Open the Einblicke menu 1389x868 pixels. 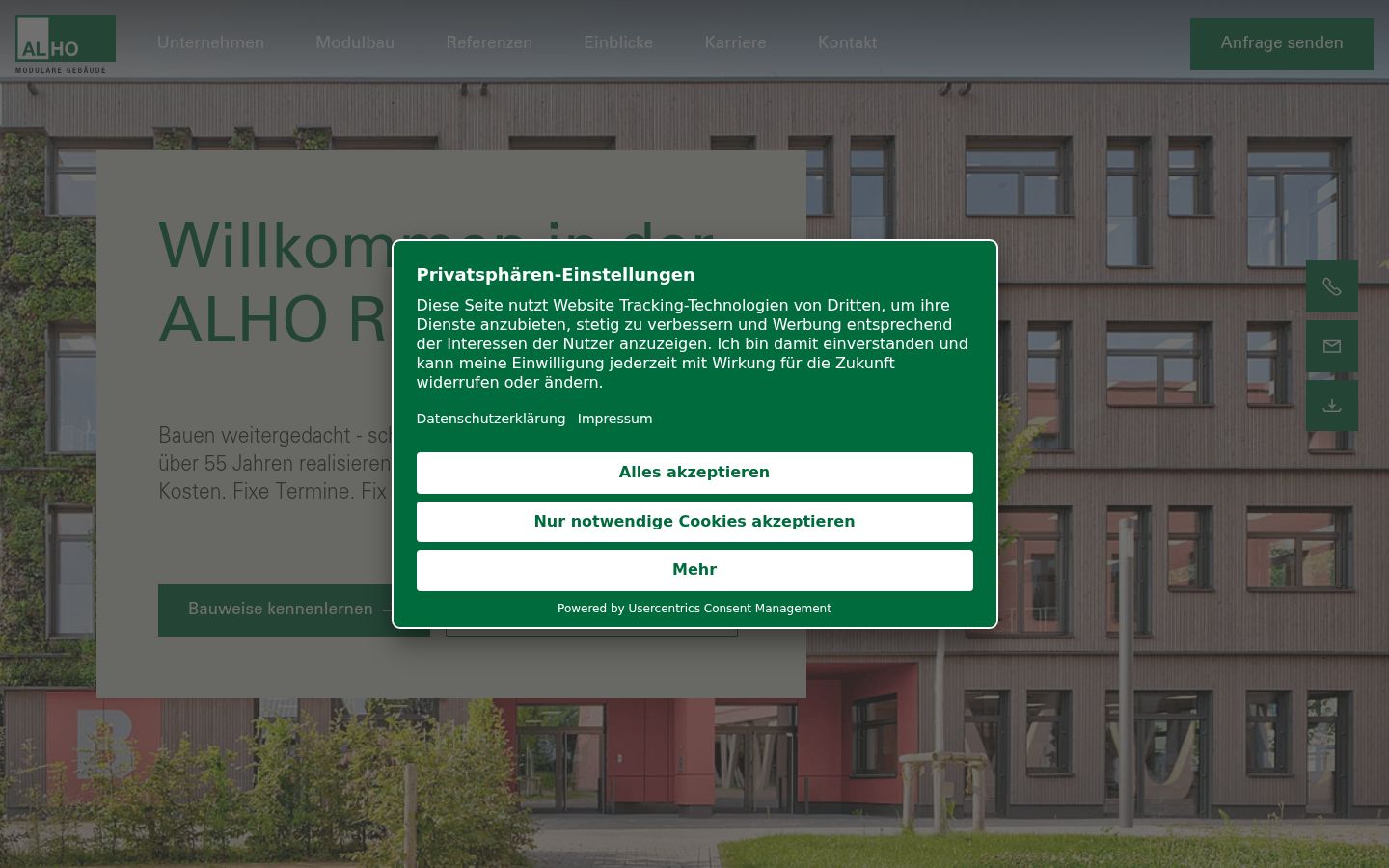(618, 42)
